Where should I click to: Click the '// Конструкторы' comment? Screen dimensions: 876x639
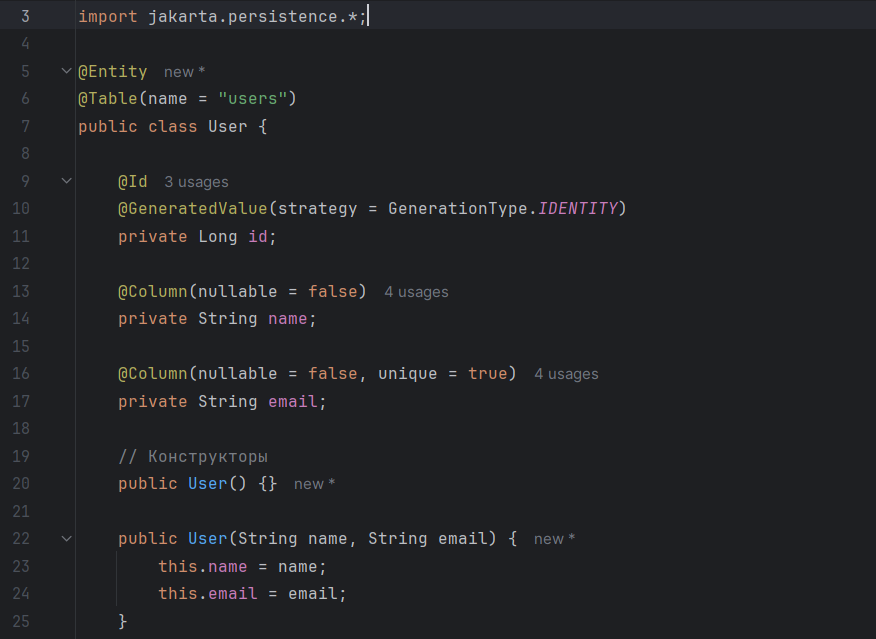pos(193,456)
